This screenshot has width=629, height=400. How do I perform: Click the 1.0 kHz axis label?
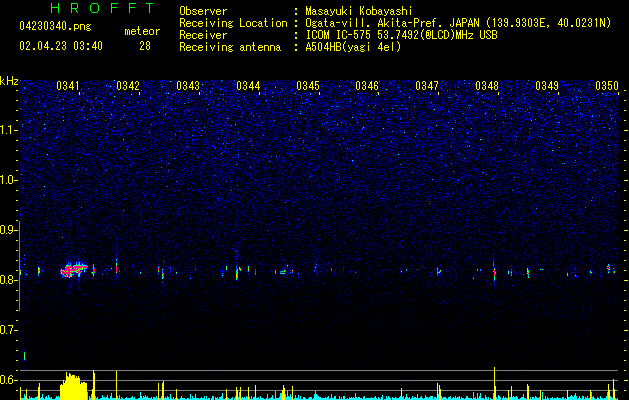(9, 180)
